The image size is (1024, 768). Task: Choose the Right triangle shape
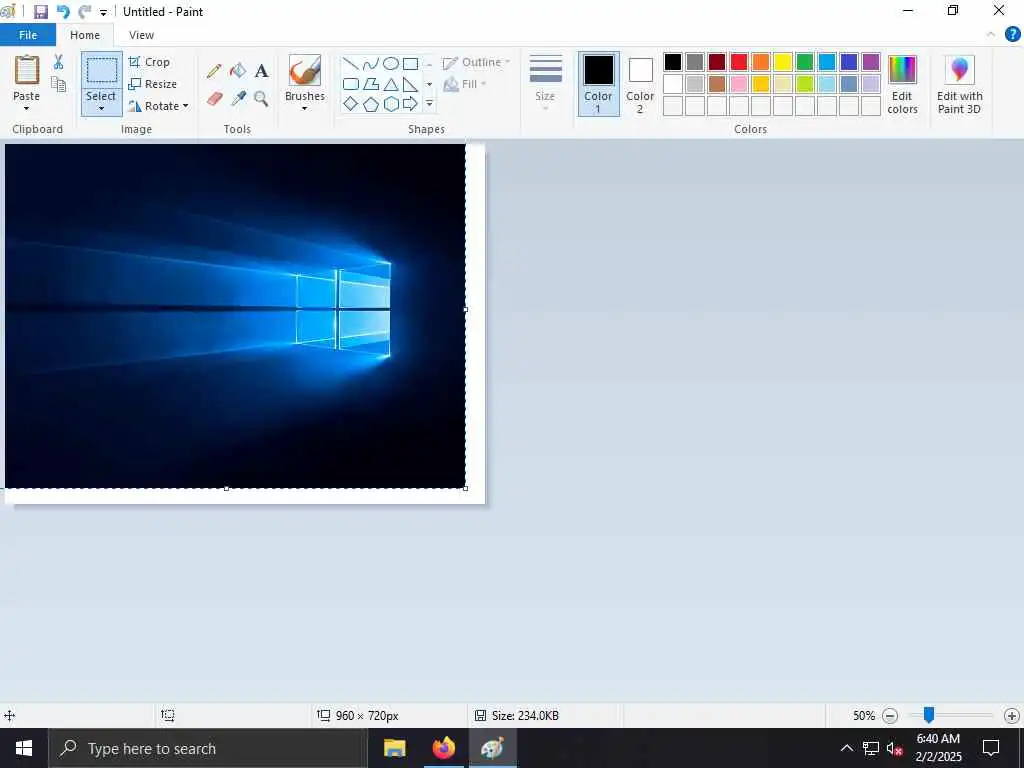click(411, 84)
